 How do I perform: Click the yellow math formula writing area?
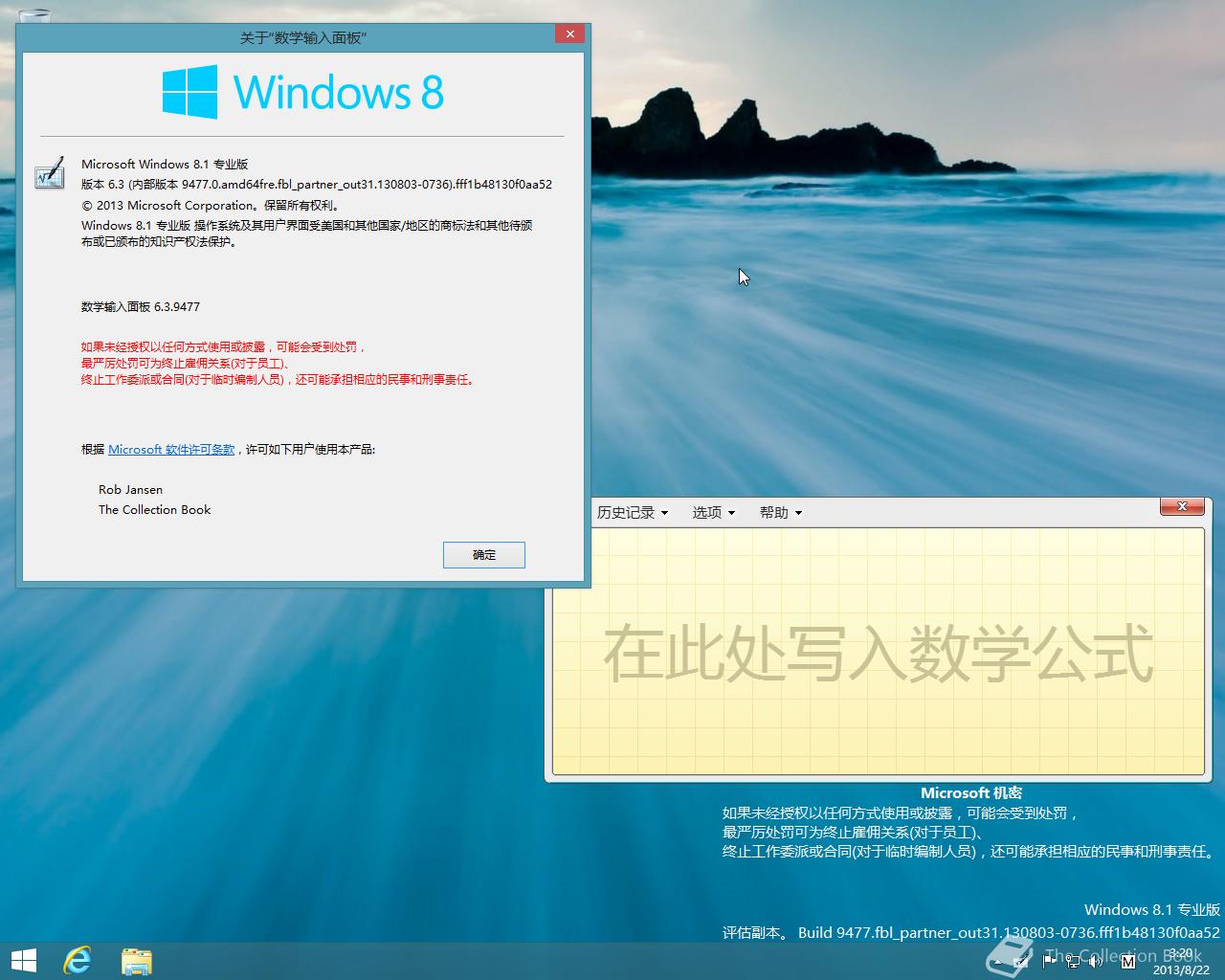pos(878,651)
